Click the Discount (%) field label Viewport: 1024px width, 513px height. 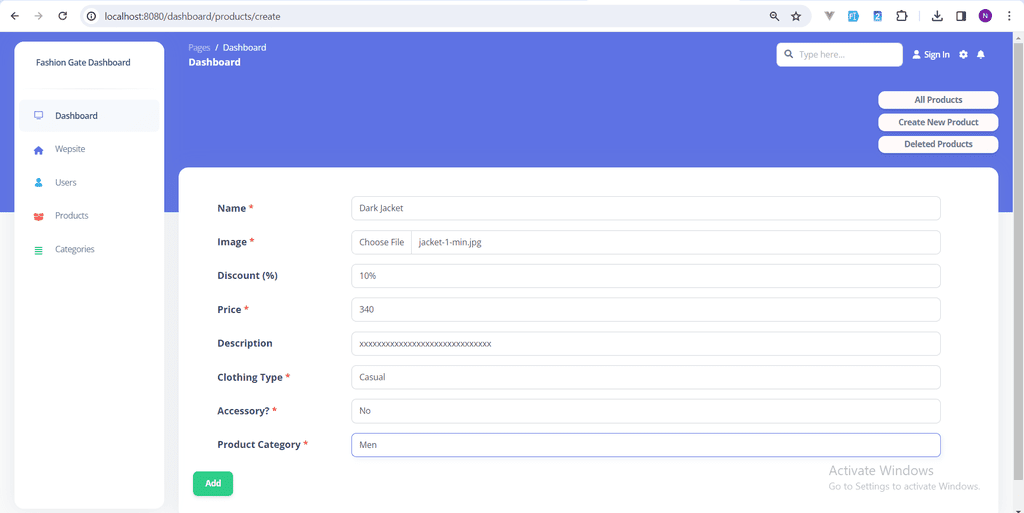(x=248, y=276)
